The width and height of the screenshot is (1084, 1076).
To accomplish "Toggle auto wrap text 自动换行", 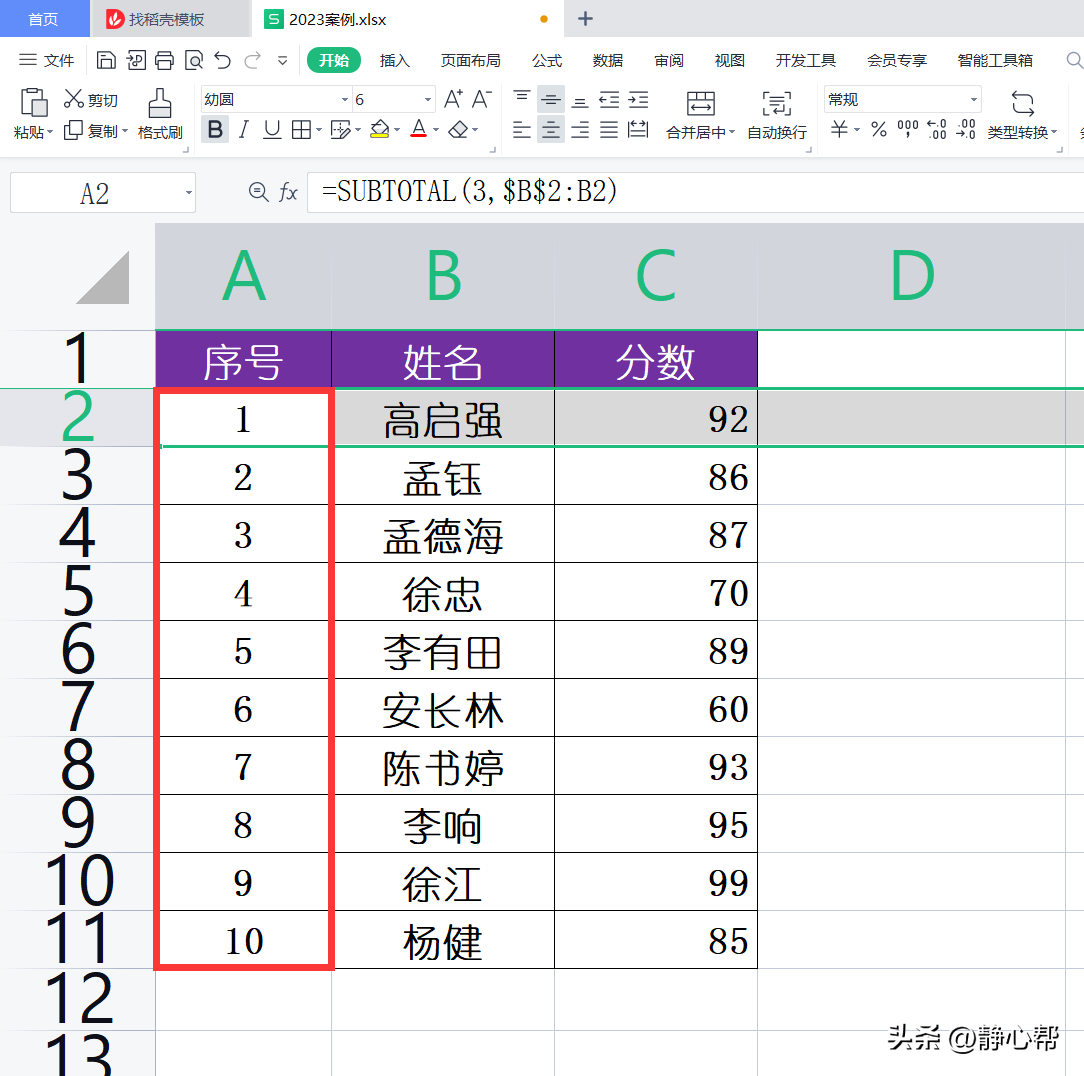I will [x=777, y=115].
